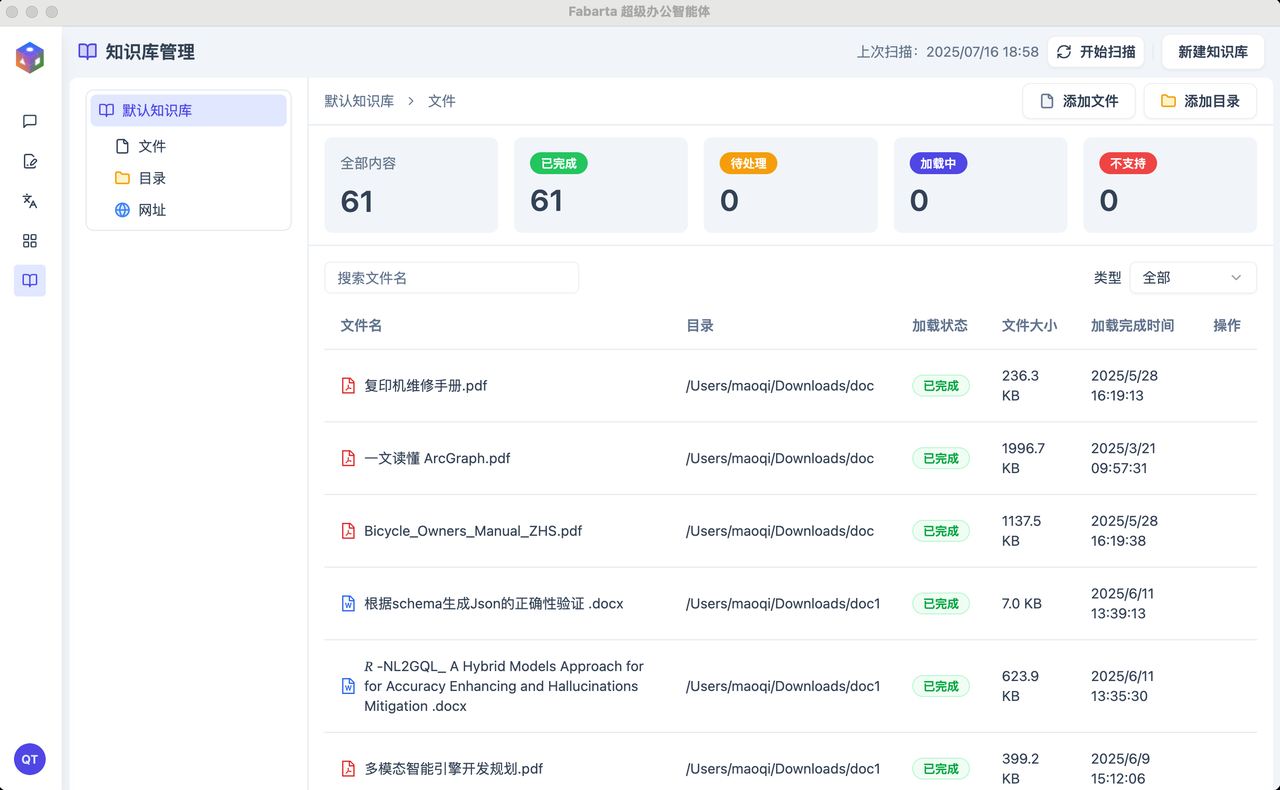The height and width of the screenshot is (790, 1280).
Task: Click the 添加目录 button
Action: [1200, 101]
